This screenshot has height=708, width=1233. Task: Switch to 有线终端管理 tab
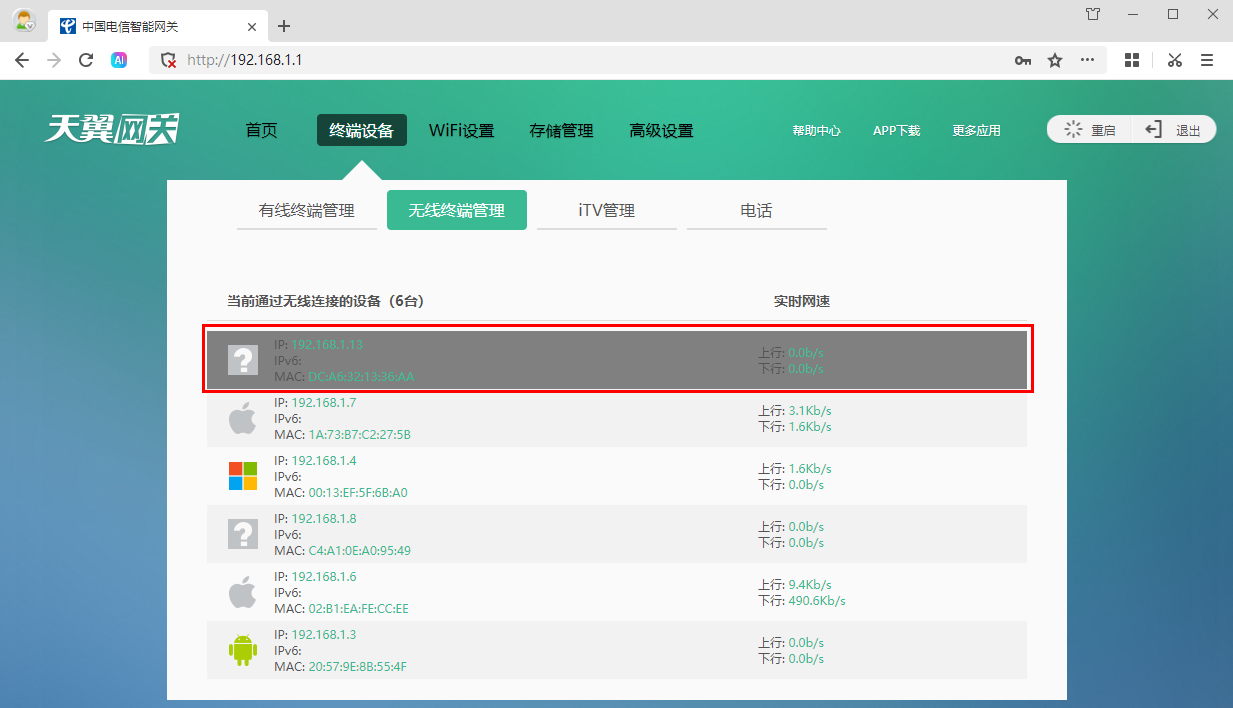pyautogui.click(x=307, y=211)
